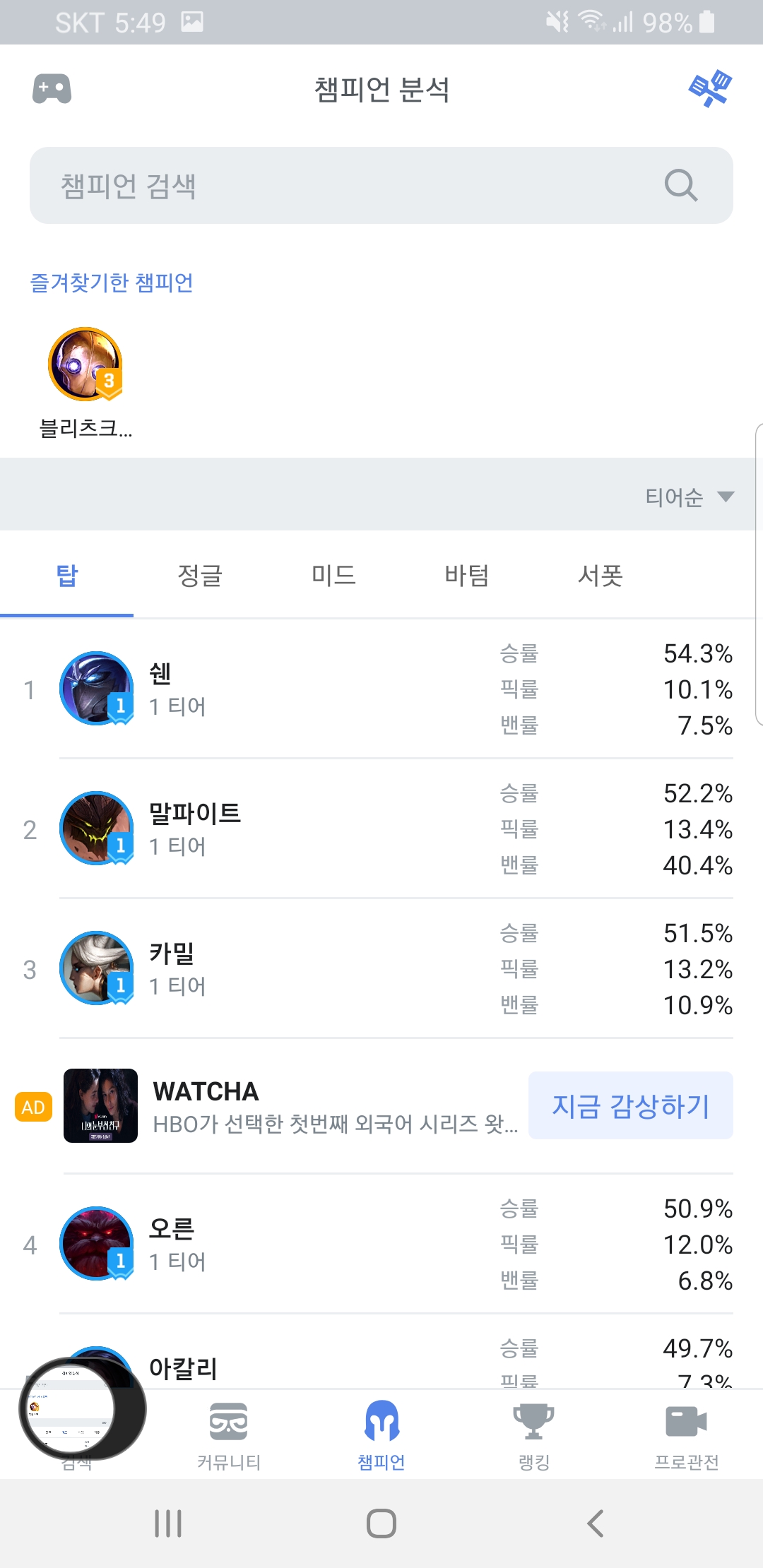Tap the search magnifier icon
The width and height of the screenshot is (763, 1568).
(680, 186)
